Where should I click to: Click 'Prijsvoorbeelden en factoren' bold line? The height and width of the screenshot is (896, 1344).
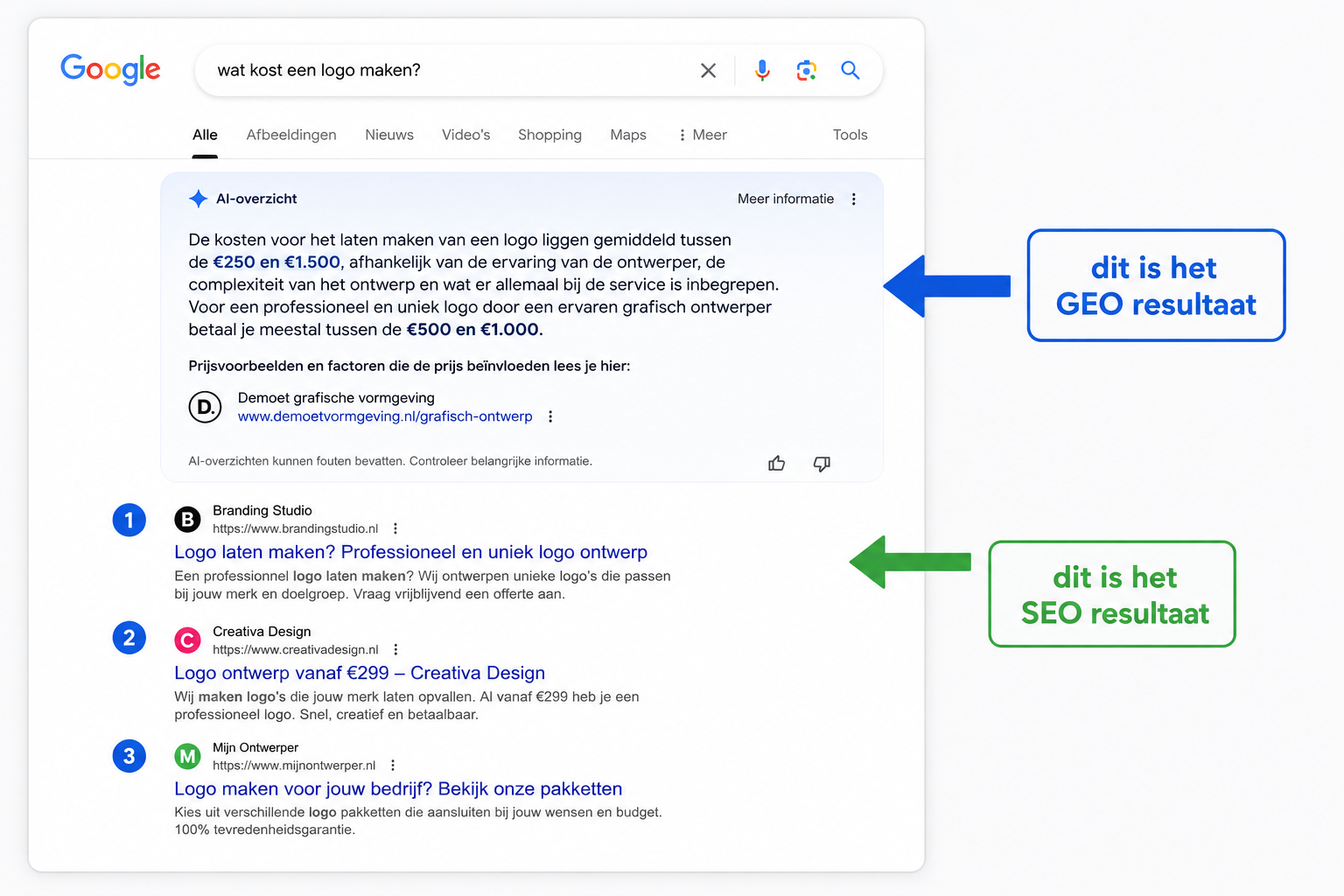pyautogui.click(x=409, y=366)
